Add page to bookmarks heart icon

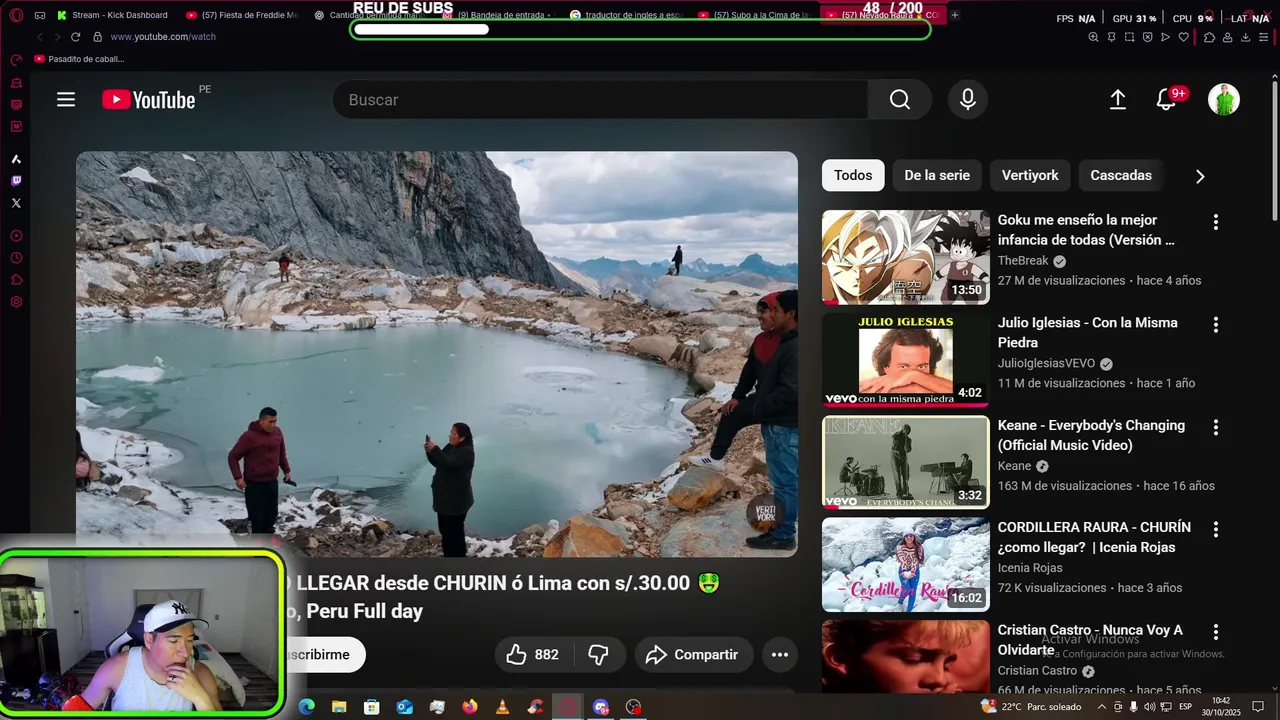pos(1184,37)
